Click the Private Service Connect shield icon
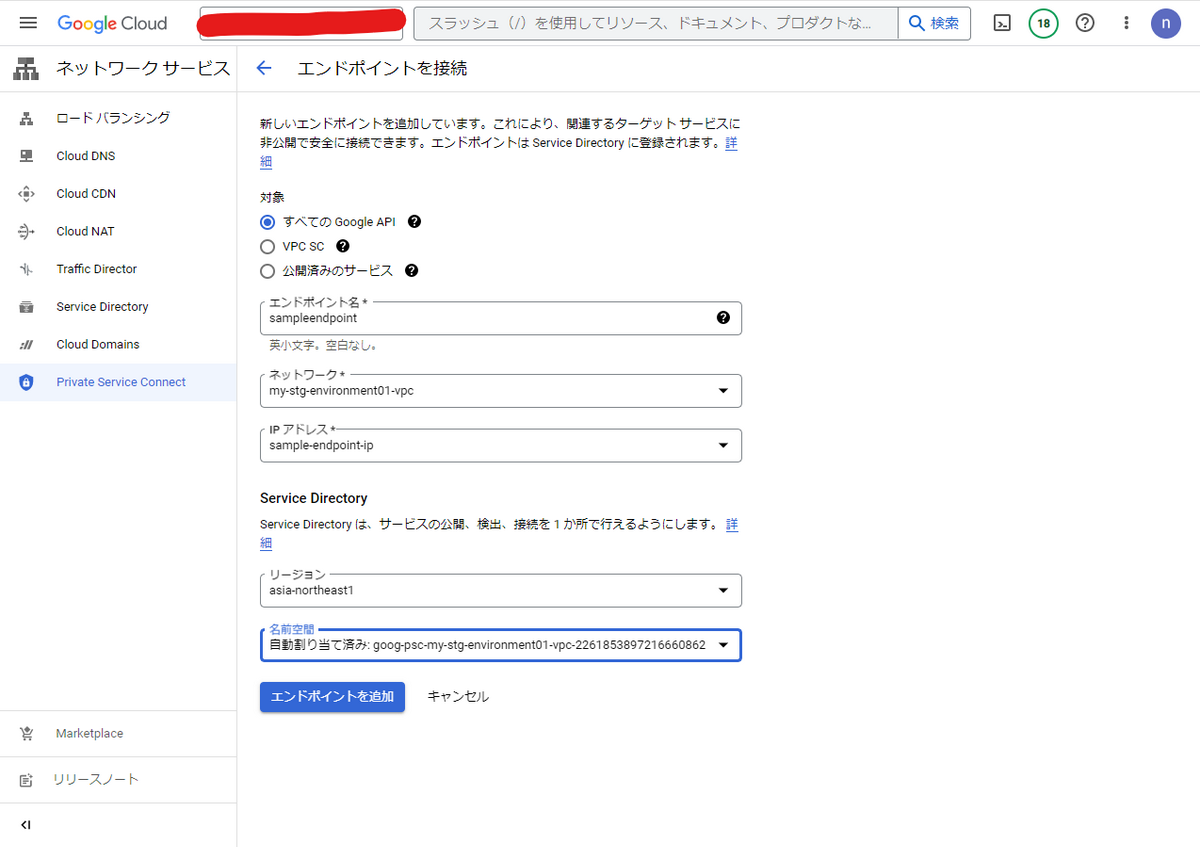The width and height of the screenshot is (1200, 847). 26,382
